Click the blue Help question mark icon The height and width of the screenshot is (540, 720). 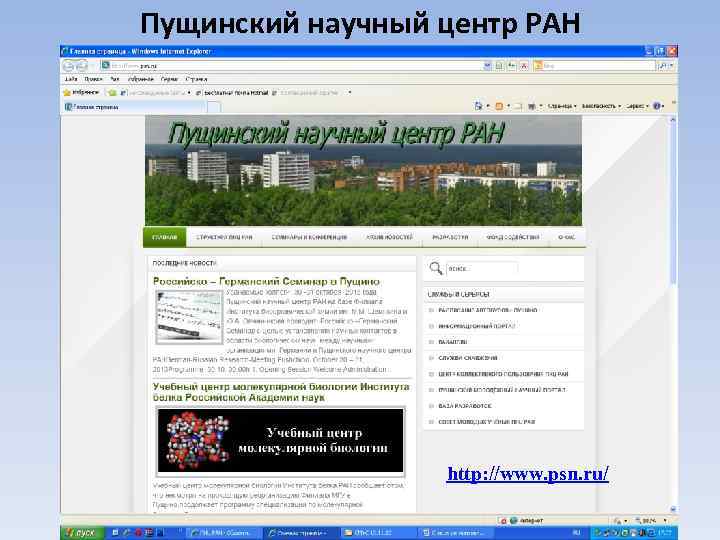tap(657, 106)
